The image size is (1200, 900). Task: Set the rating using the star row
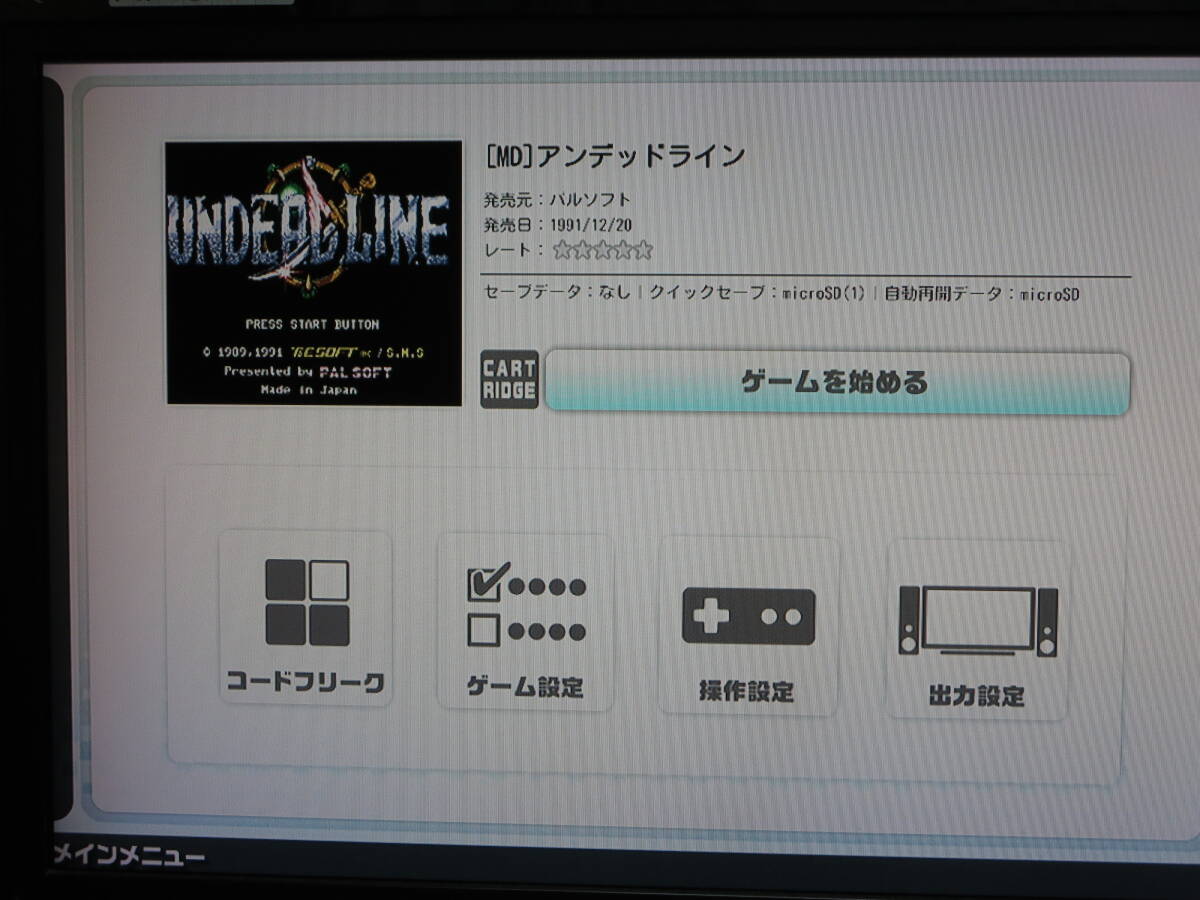coord(603,250)
